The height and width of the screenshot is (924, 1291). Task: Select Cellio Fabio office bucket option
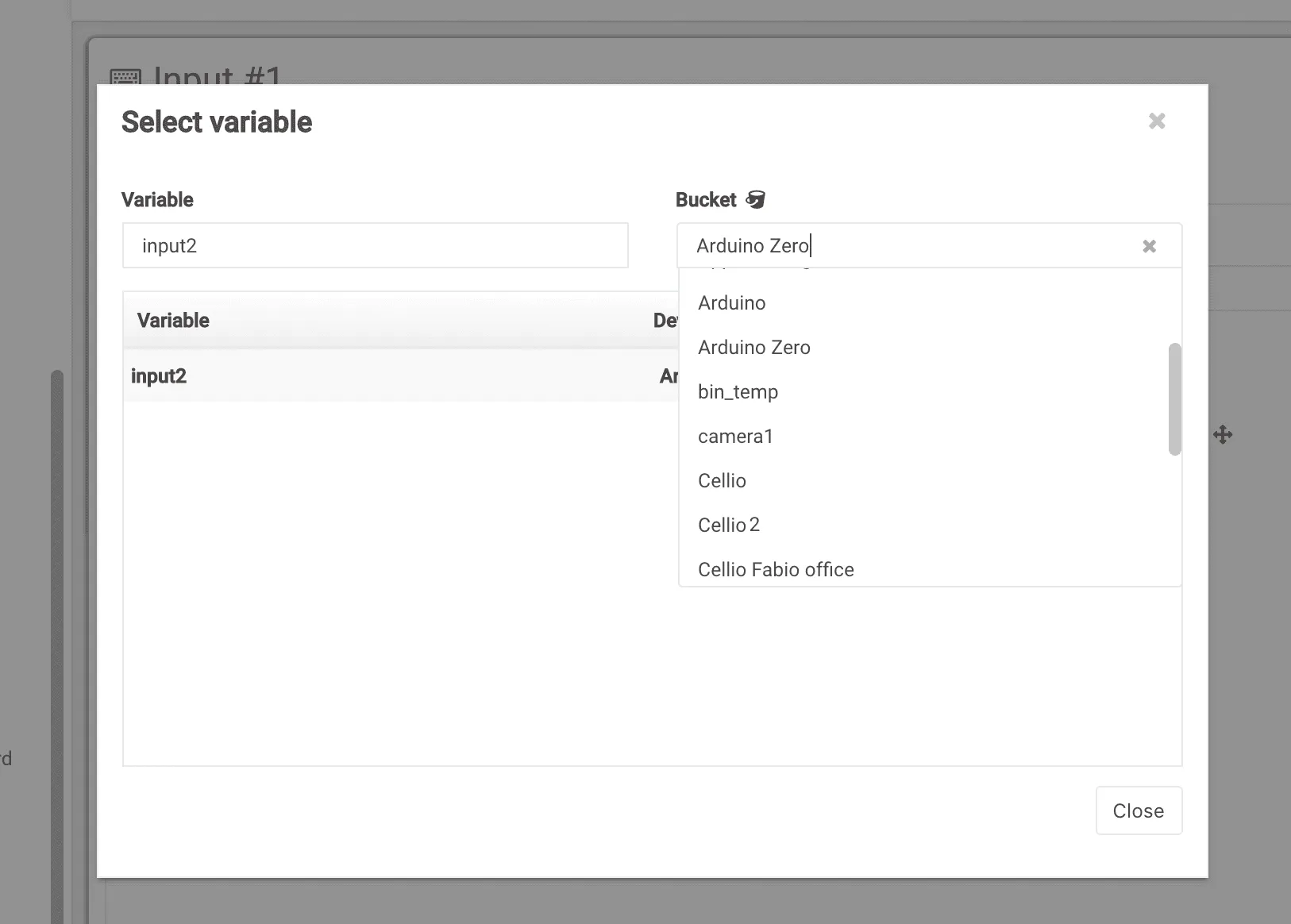(x=775, y=569)
